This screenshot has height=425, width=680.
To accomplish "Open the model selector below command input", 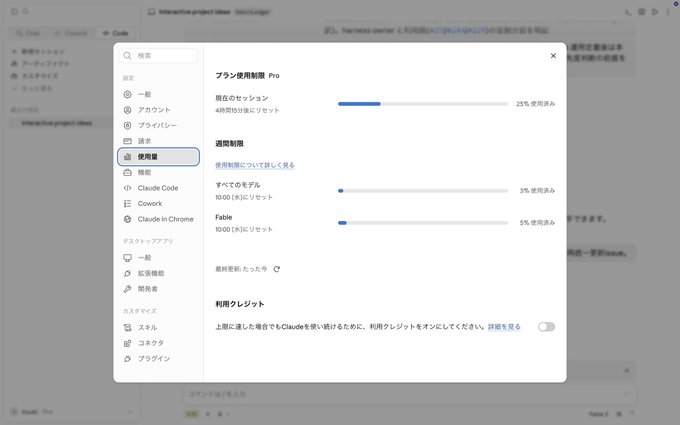I will click(x=598, y=414).
